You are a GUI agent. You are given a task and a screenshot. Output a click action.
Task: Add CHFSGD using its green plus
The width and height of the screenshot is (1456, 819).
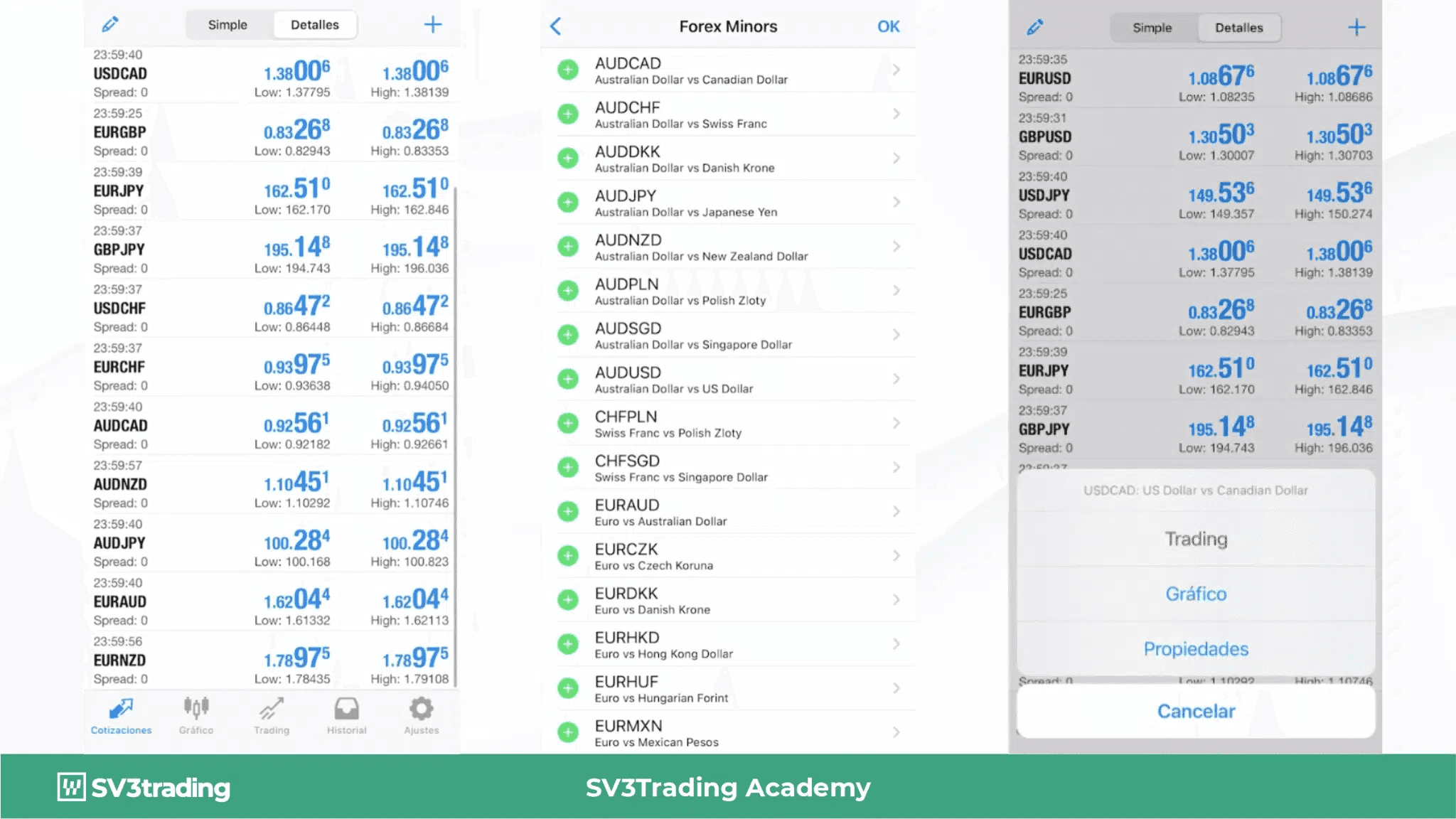(x=568, y=468)
